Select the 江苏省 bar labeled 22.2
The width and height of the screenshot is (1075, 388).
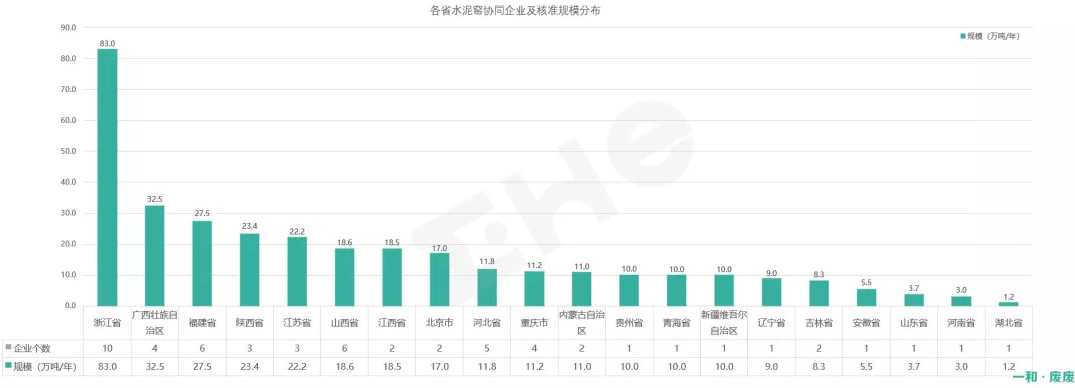click(297, 271)
